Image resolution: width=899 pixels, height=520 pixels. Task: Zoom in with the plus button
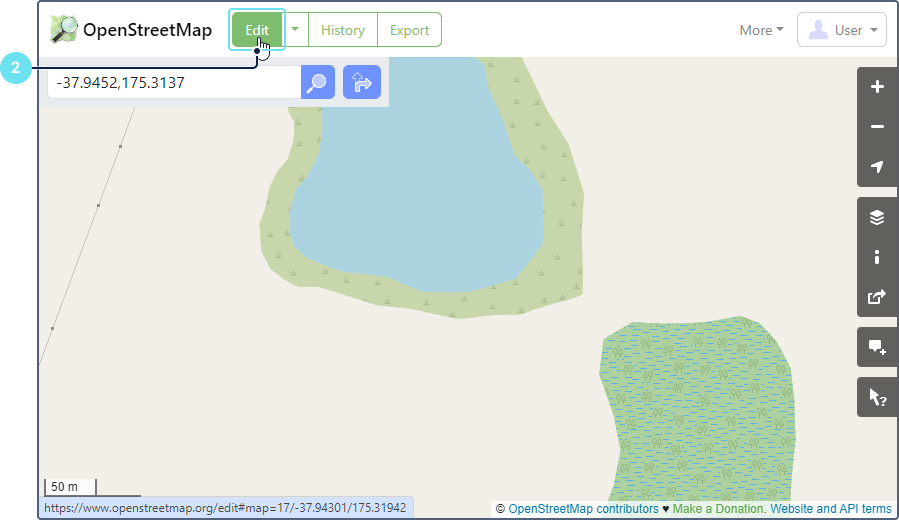pyautogui.click(x=877, y=87)
